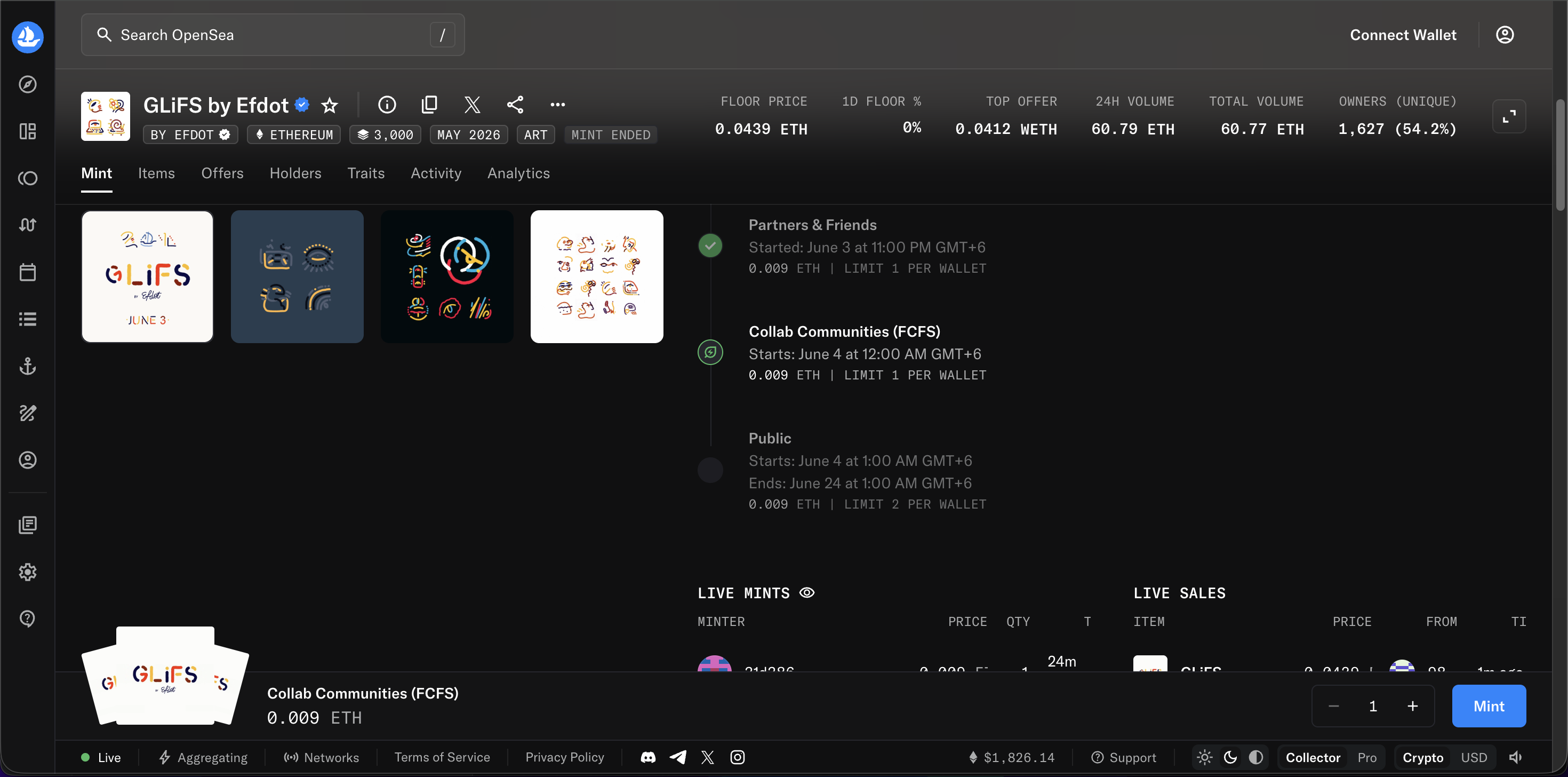Open the collections grid icon in sidebar
This screenshot has height=777, width=1568.
point(27,131)
